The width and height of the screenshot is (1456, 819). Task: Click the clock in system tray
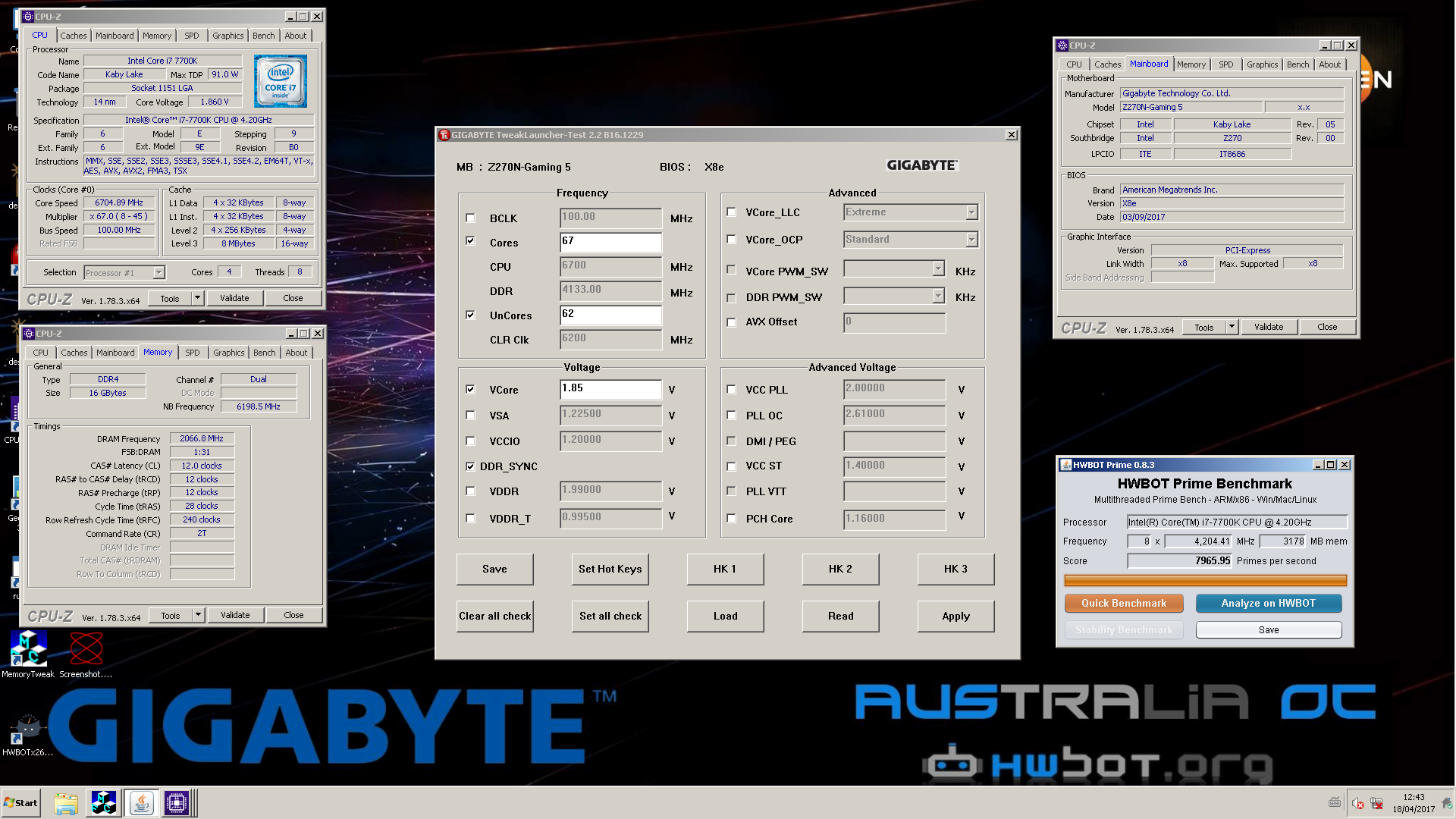tap(1414, 803)
